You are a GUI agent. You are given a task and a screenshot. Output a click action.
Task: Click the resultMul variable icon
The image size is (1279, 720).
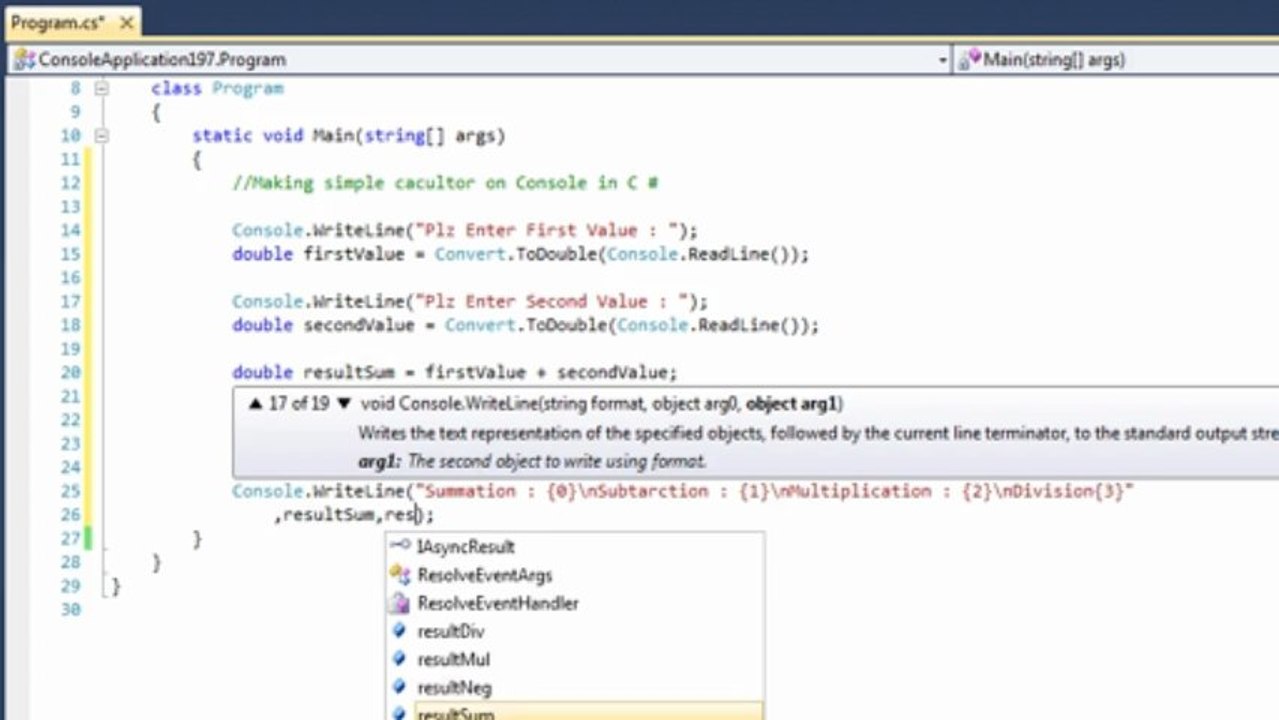[x=400, y=659]
